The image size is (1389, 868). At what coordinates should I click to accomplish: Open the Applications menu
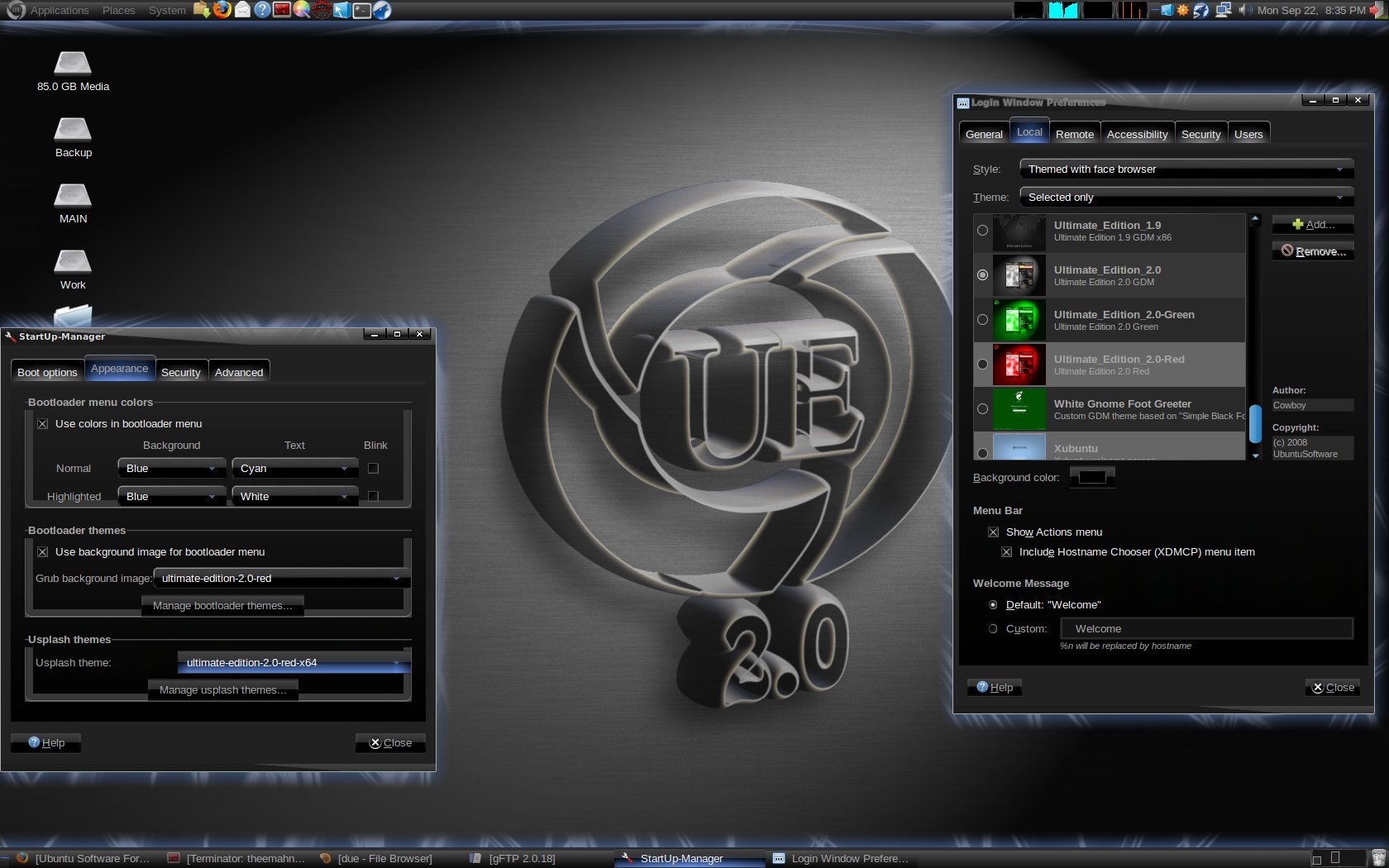60,10
